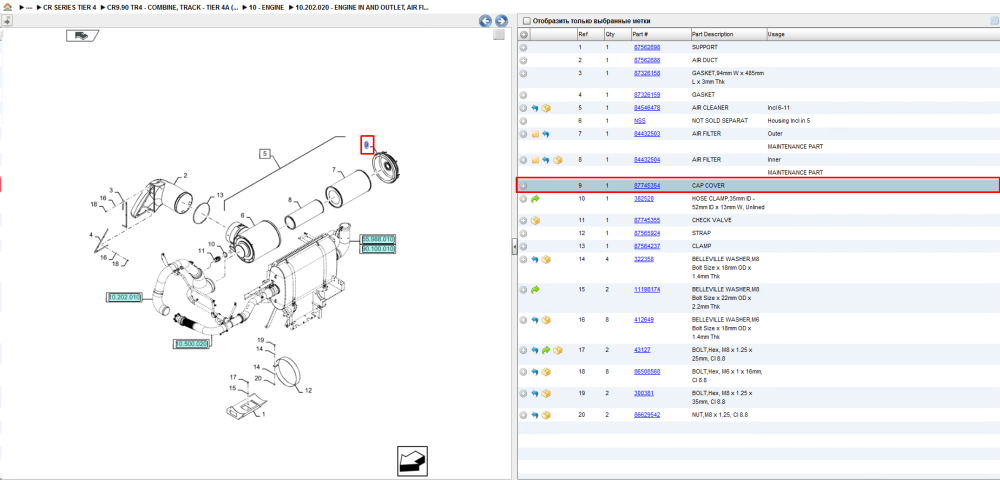Navigate to the next diagram with the forward arrow
Image resolution: width=1000 pixels, height=480 pixels.
point(501,21)
